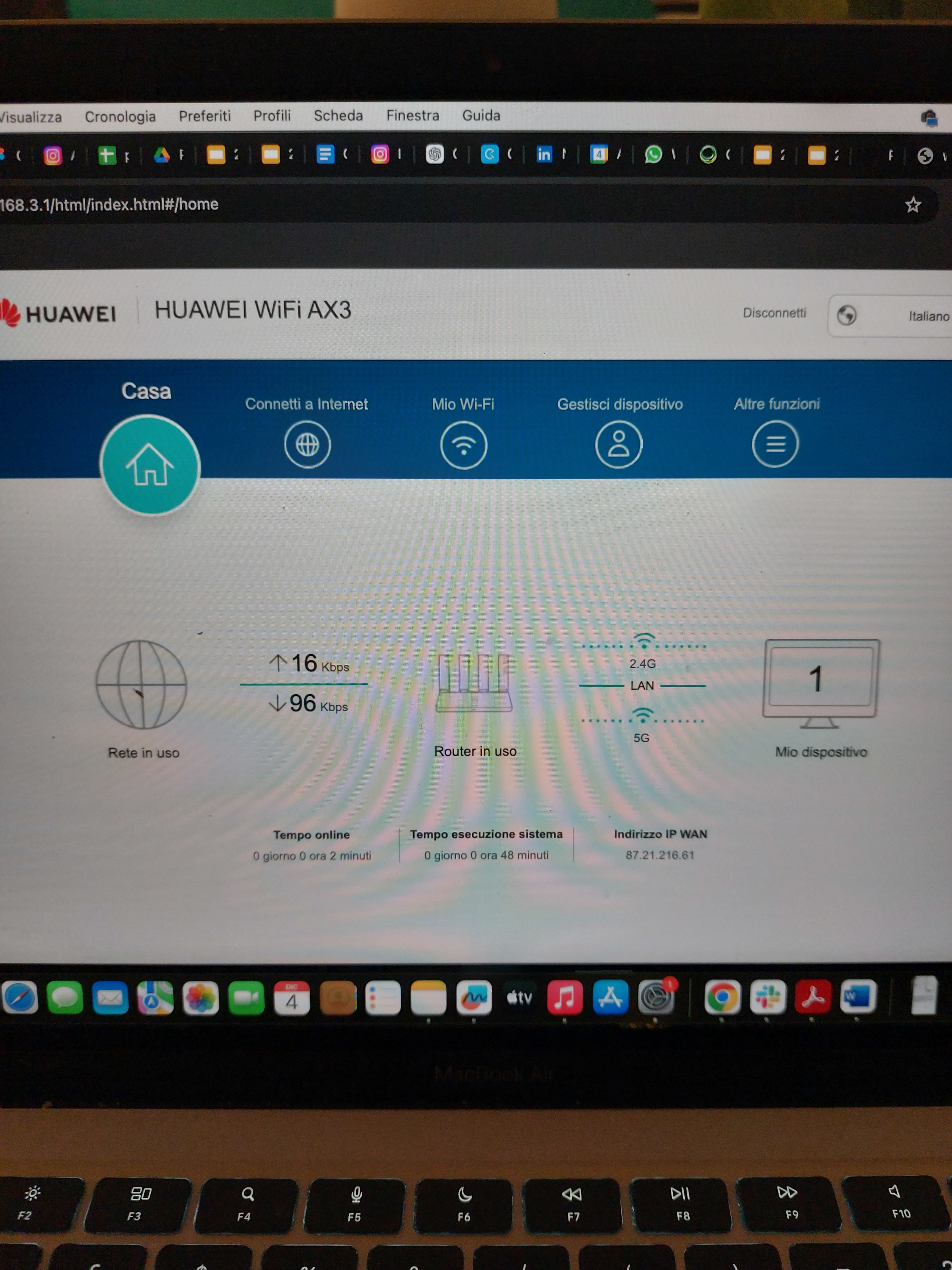Open Apple TV from the Dock
952x1270 pixels.
519,998
